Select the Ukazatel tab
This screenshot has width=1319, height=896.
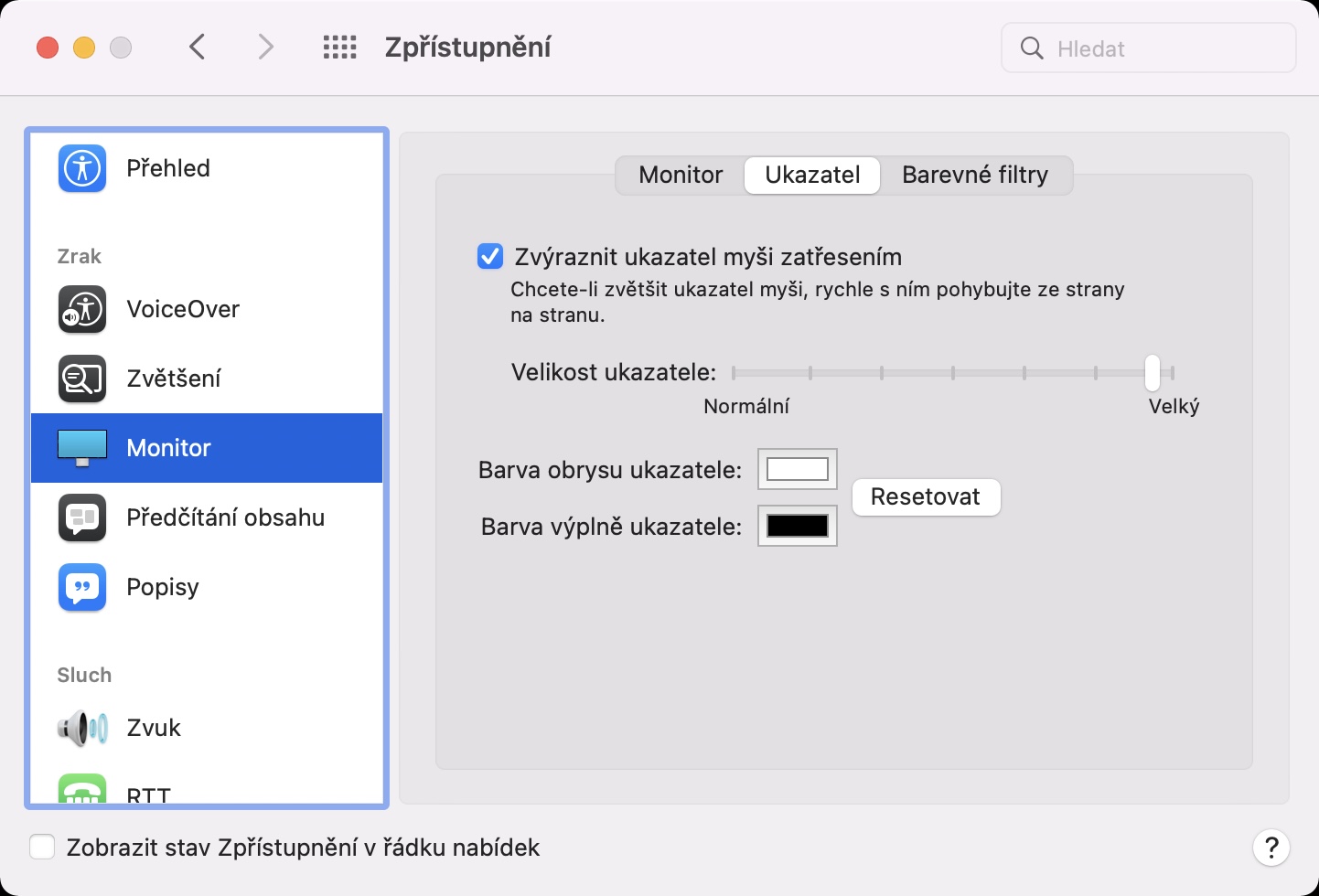(812, 175)
